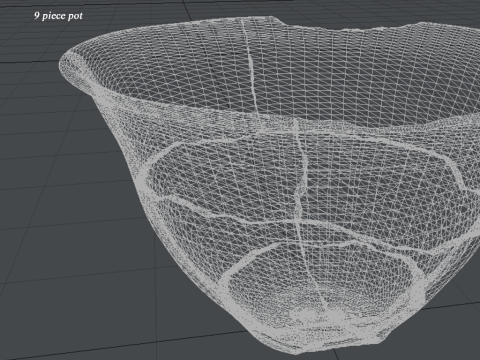Select the junction where front seam meets rim
The width and height of the screenshot is (480, 360).
coord(296,124)
